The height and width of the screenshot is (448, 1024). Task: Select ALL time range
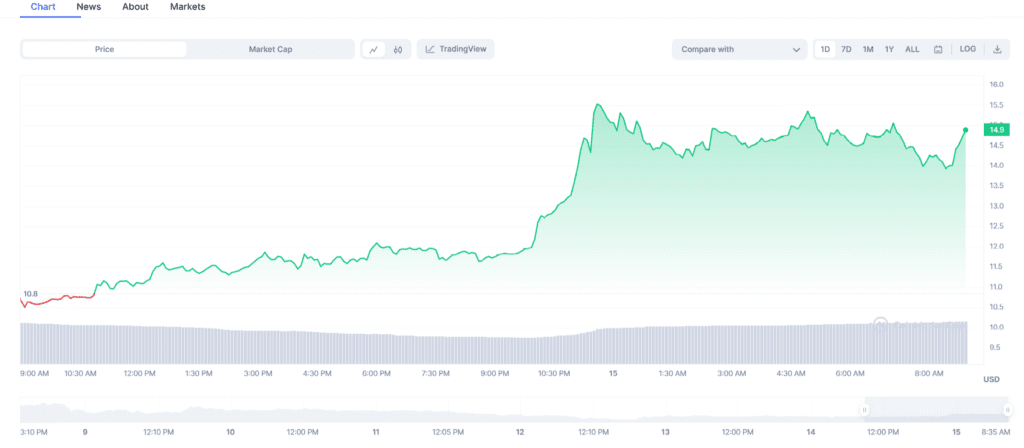(x=912, y=49)
